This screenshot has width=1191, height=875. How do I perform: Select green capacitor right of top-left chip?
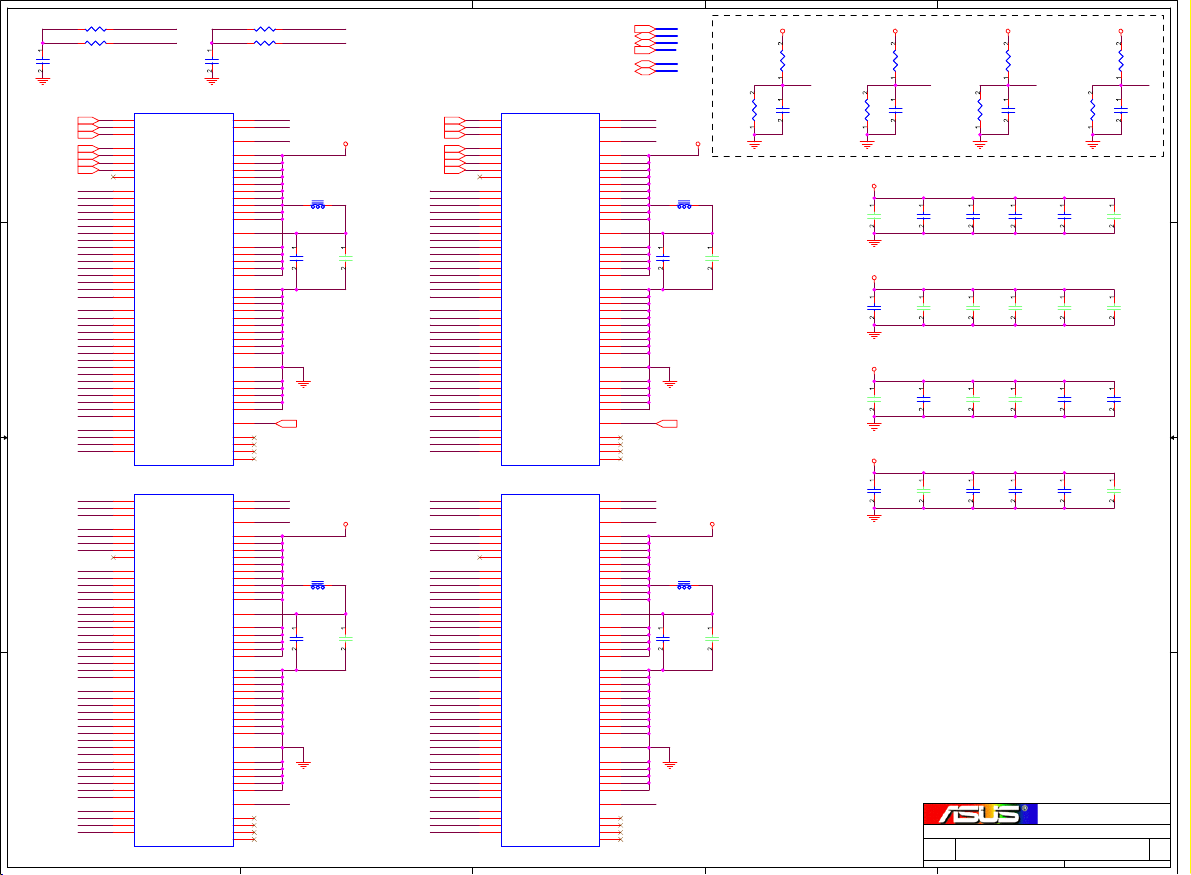(345, 259)
